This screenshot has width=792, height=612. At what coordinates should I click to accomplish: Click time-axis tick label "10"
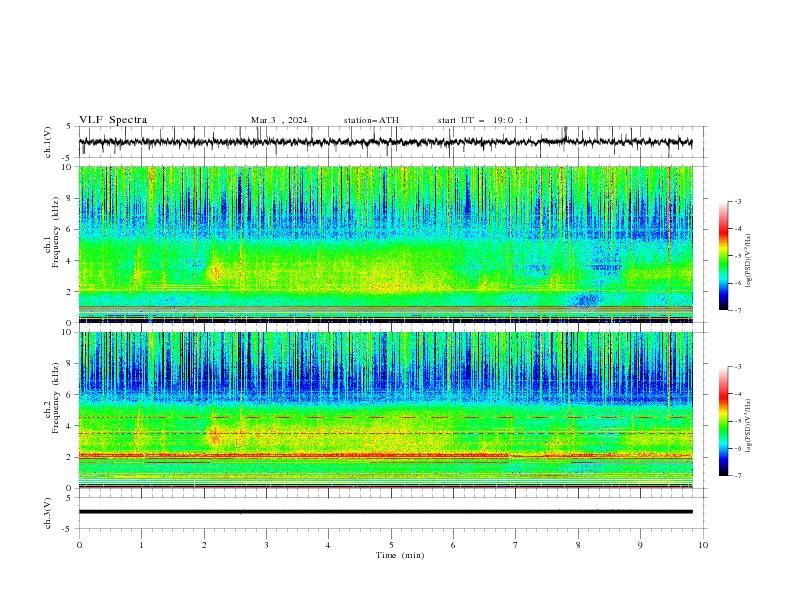[703, 545]
